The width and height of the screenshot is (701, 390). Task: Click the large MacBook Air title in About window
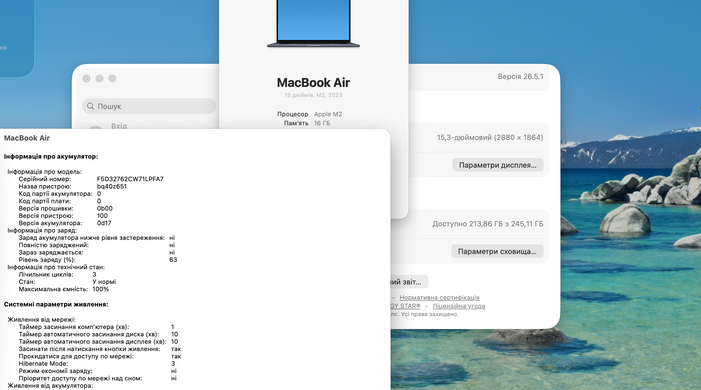click(313, 82)
